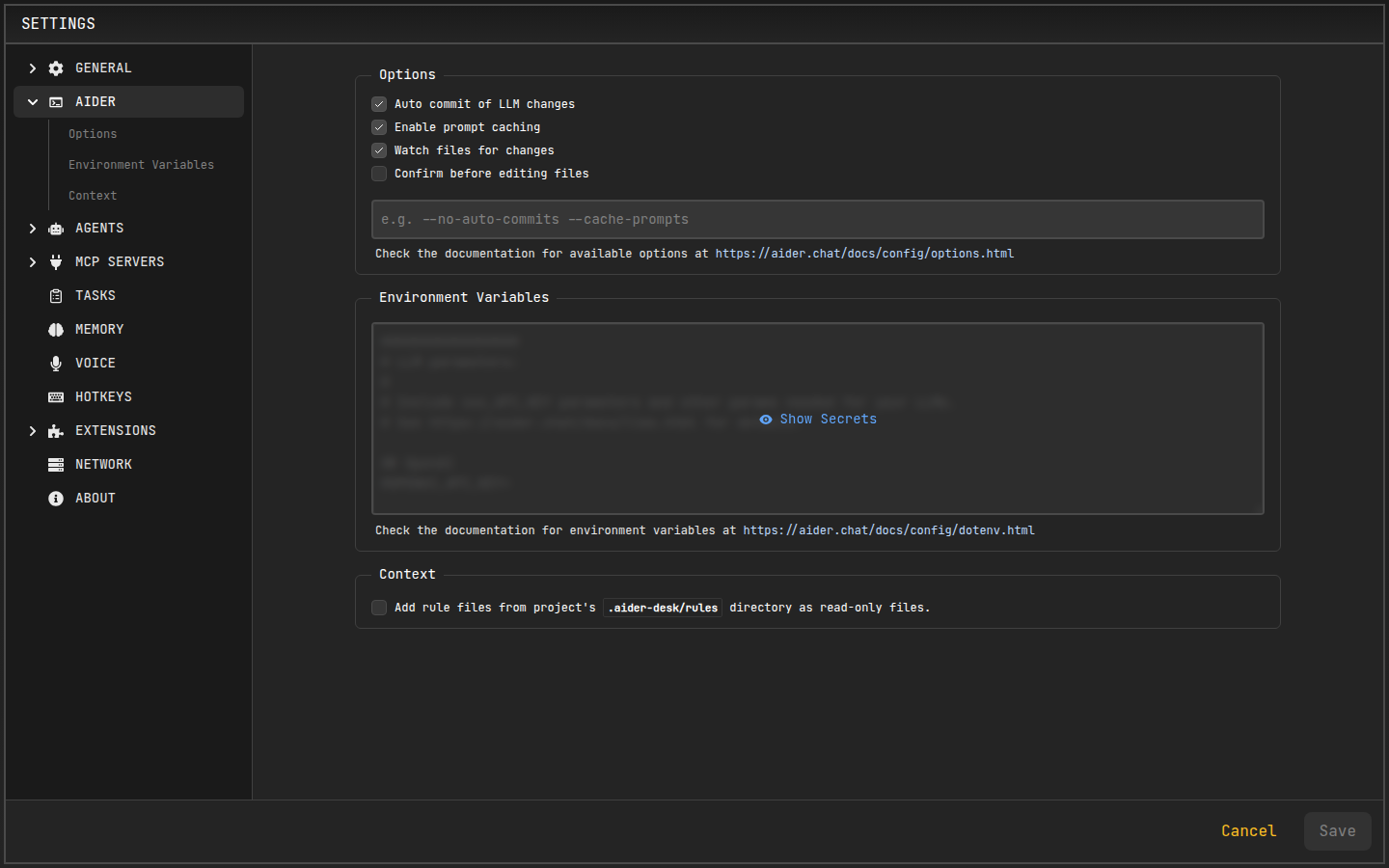Open the Hotkeys settings page
The image size is (1389, 868).
pyautogui.click(x=128, y=397)
